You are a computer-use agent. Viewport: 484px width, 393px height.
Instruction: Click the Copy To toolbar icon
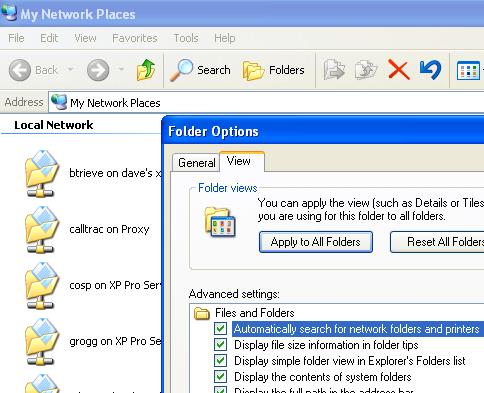pyautogui.click(x=366, y=70)
